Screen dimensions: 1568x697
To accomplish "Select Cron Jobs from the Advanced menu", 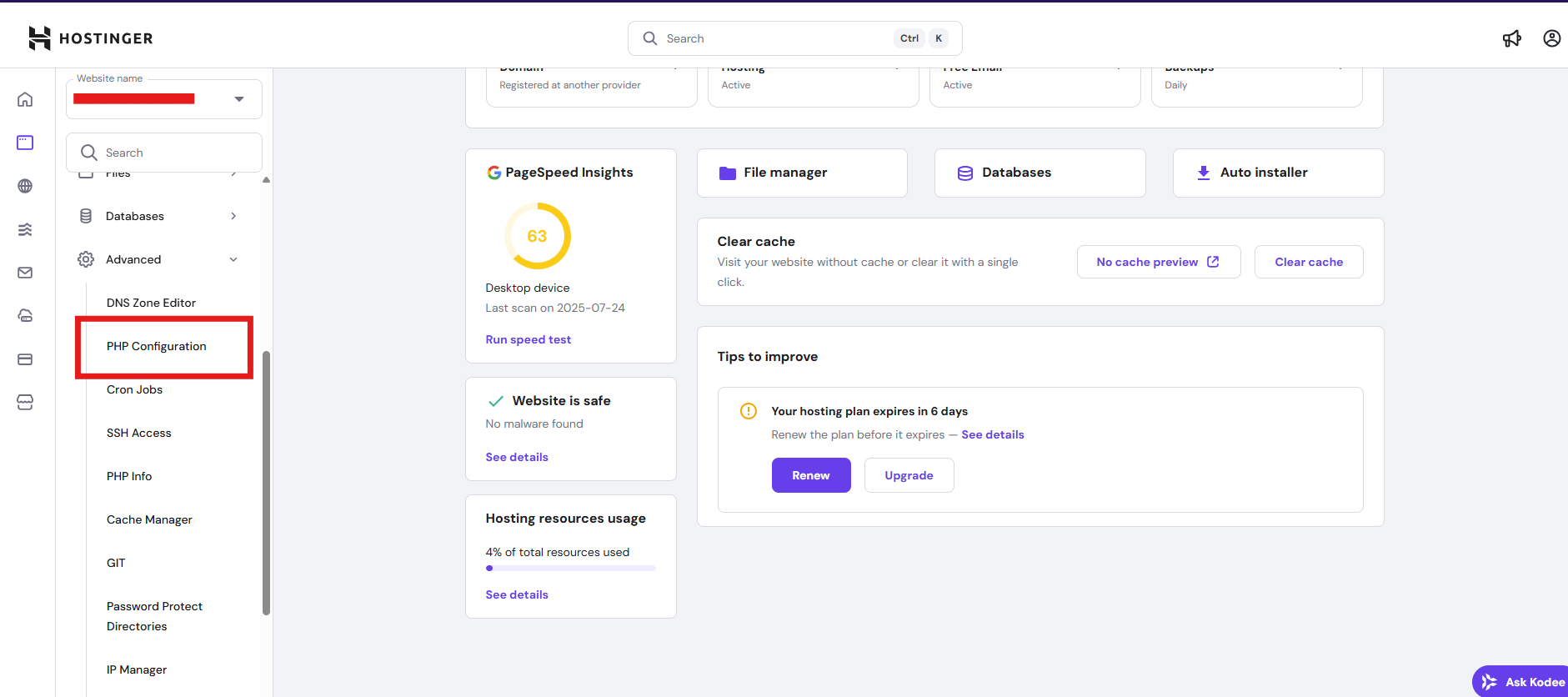I will tap(134, 389).
